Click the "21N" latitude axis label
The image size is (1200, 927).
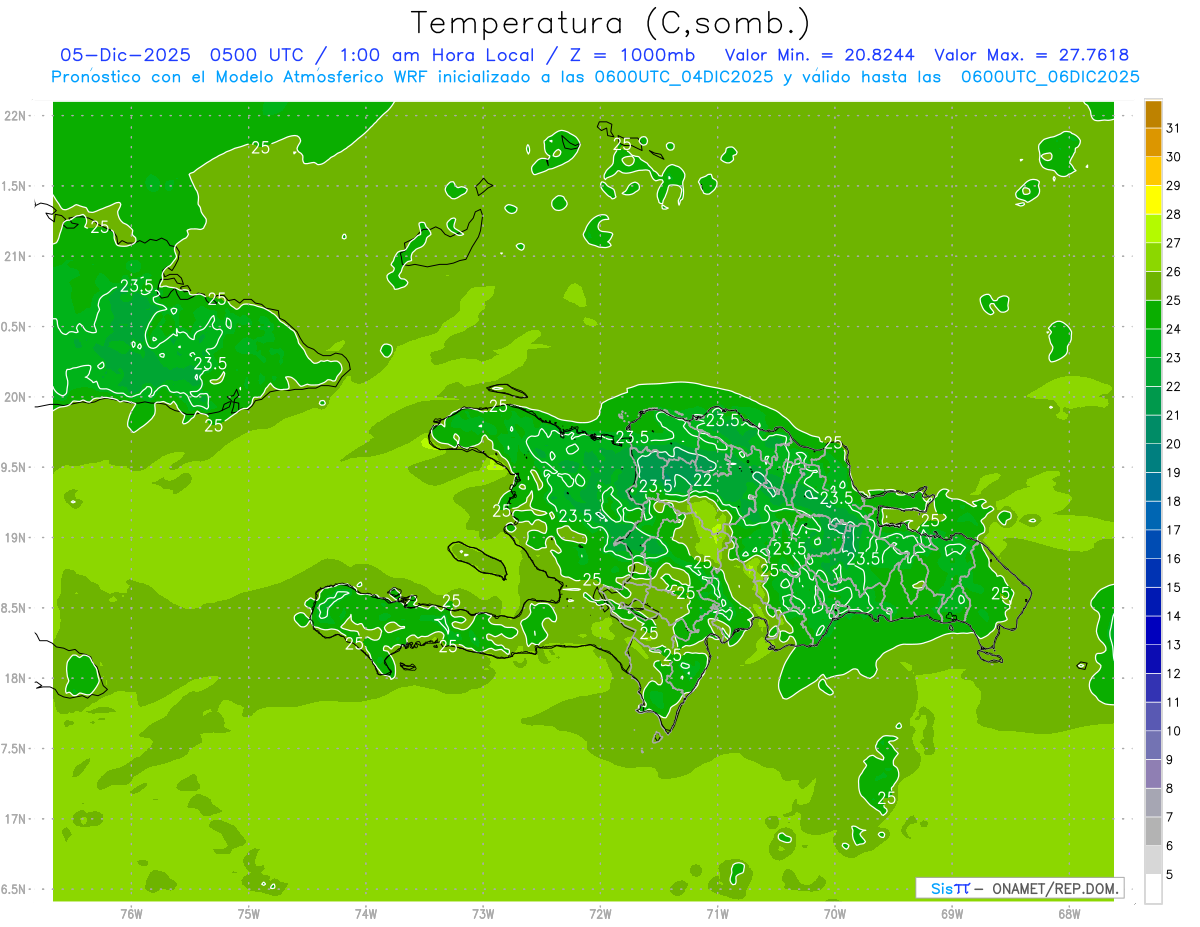pyautogui.click(x=17, y=257)
